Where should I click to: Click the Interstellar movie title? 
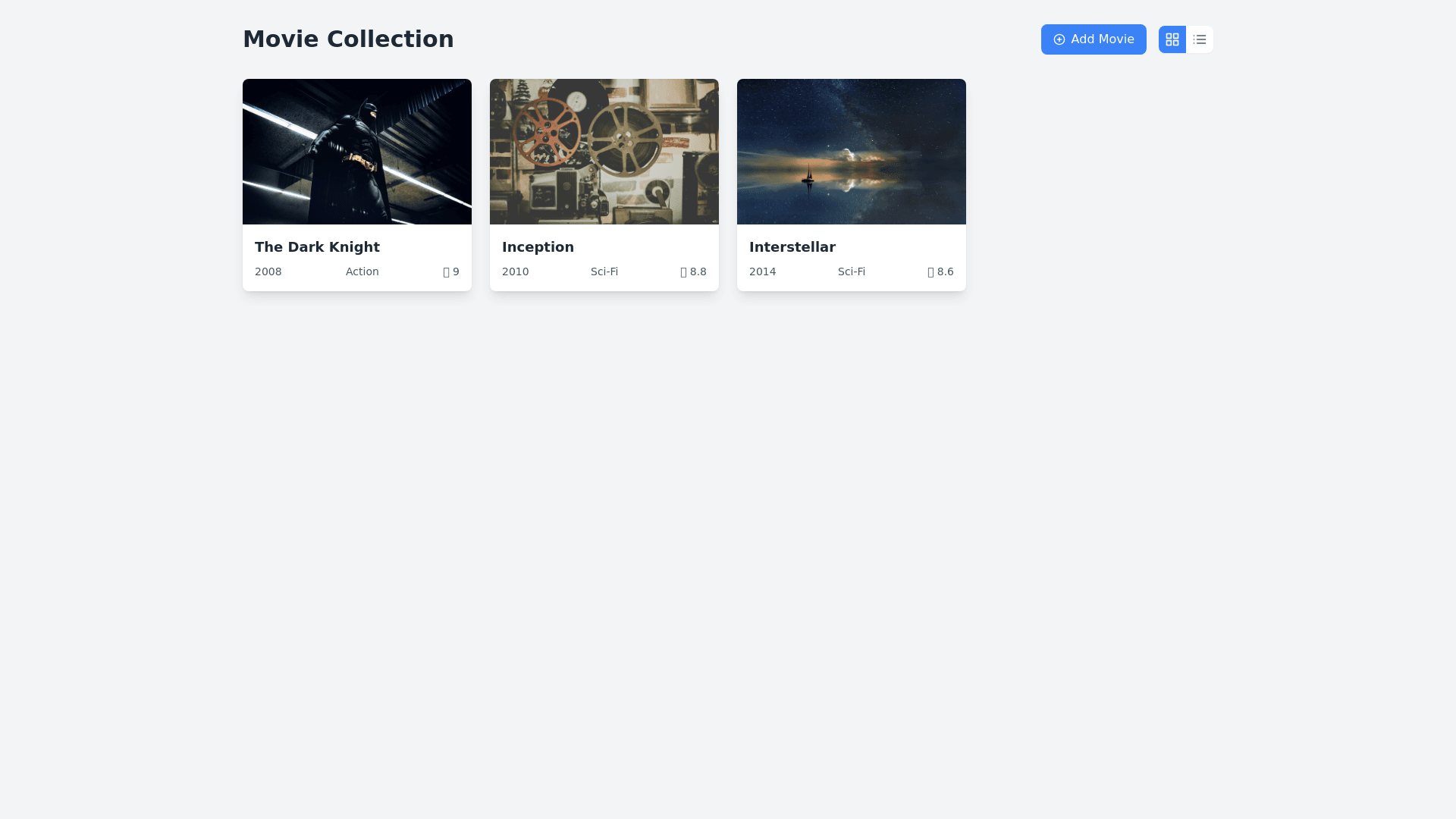[792, 247]
